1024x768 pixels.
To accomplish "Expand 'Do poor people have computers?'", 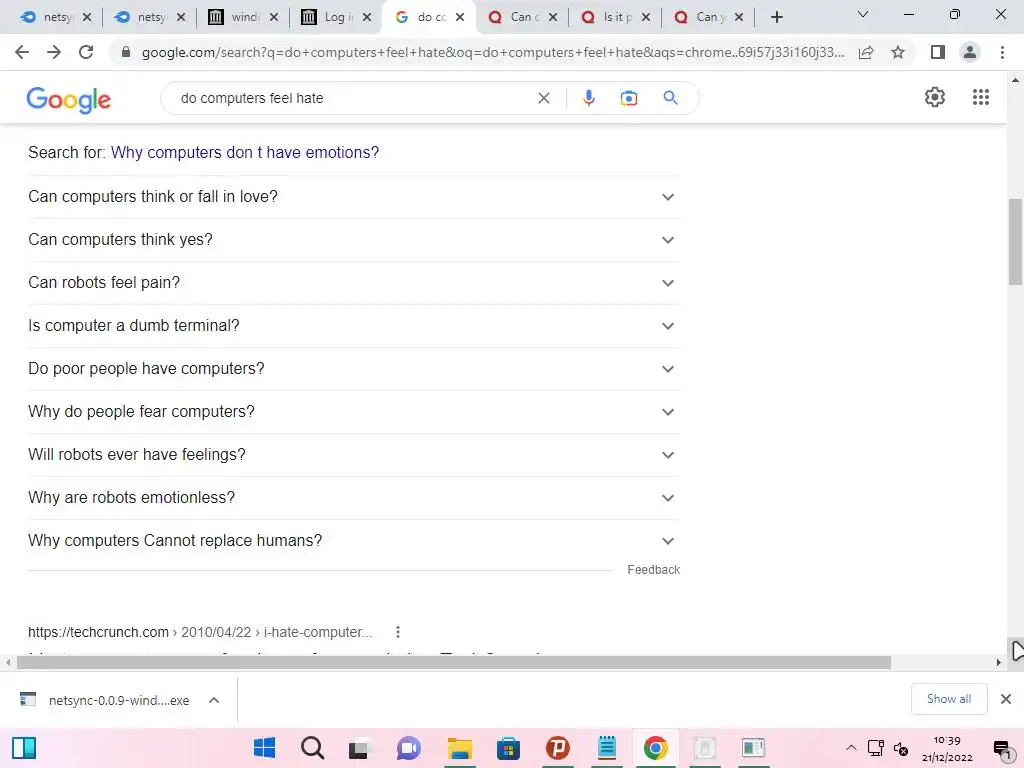I will click(354, 369).
